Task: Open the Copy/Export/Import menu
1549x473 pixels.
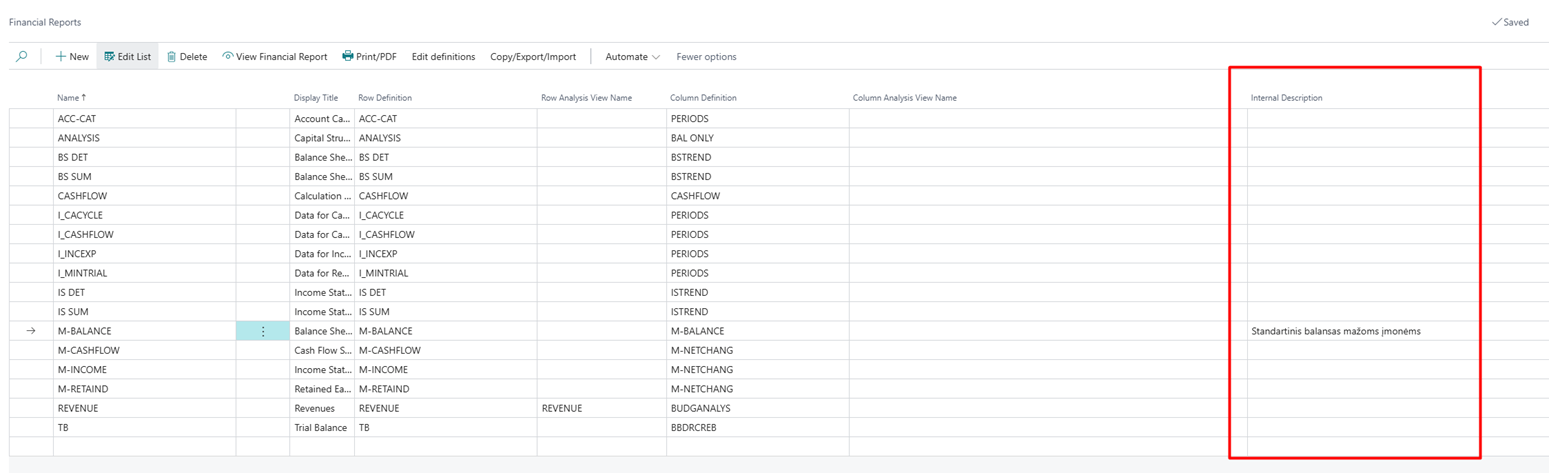Action: (533, 57)
